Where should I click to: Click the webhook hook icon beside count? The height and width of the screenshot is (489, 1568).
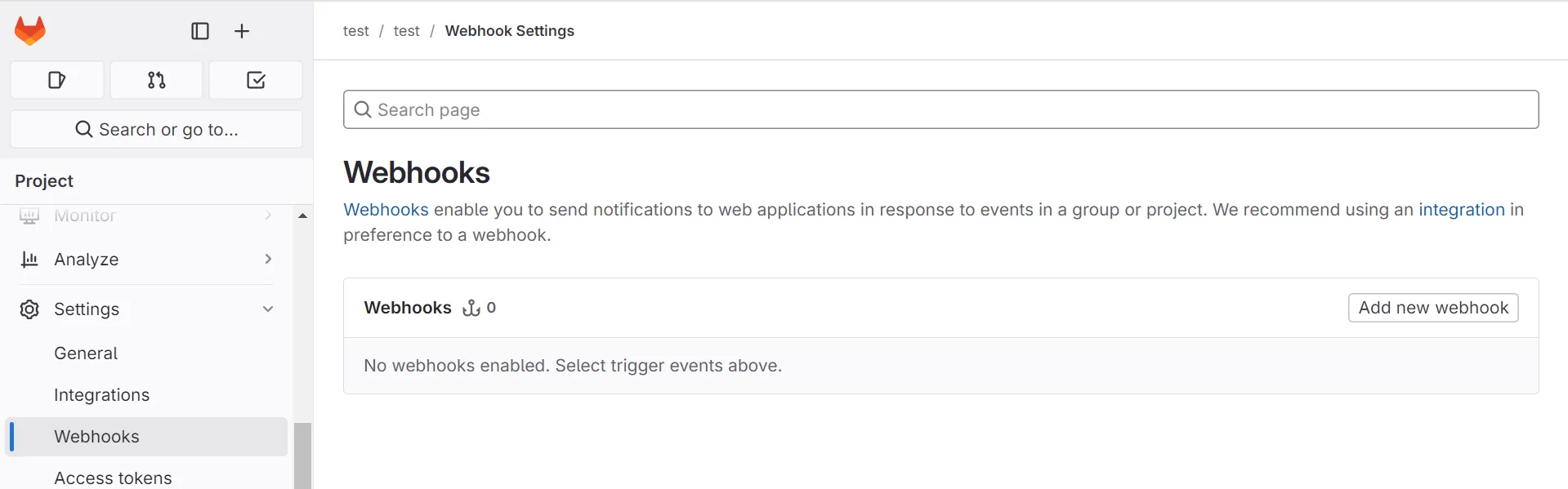tap(472, 308)
